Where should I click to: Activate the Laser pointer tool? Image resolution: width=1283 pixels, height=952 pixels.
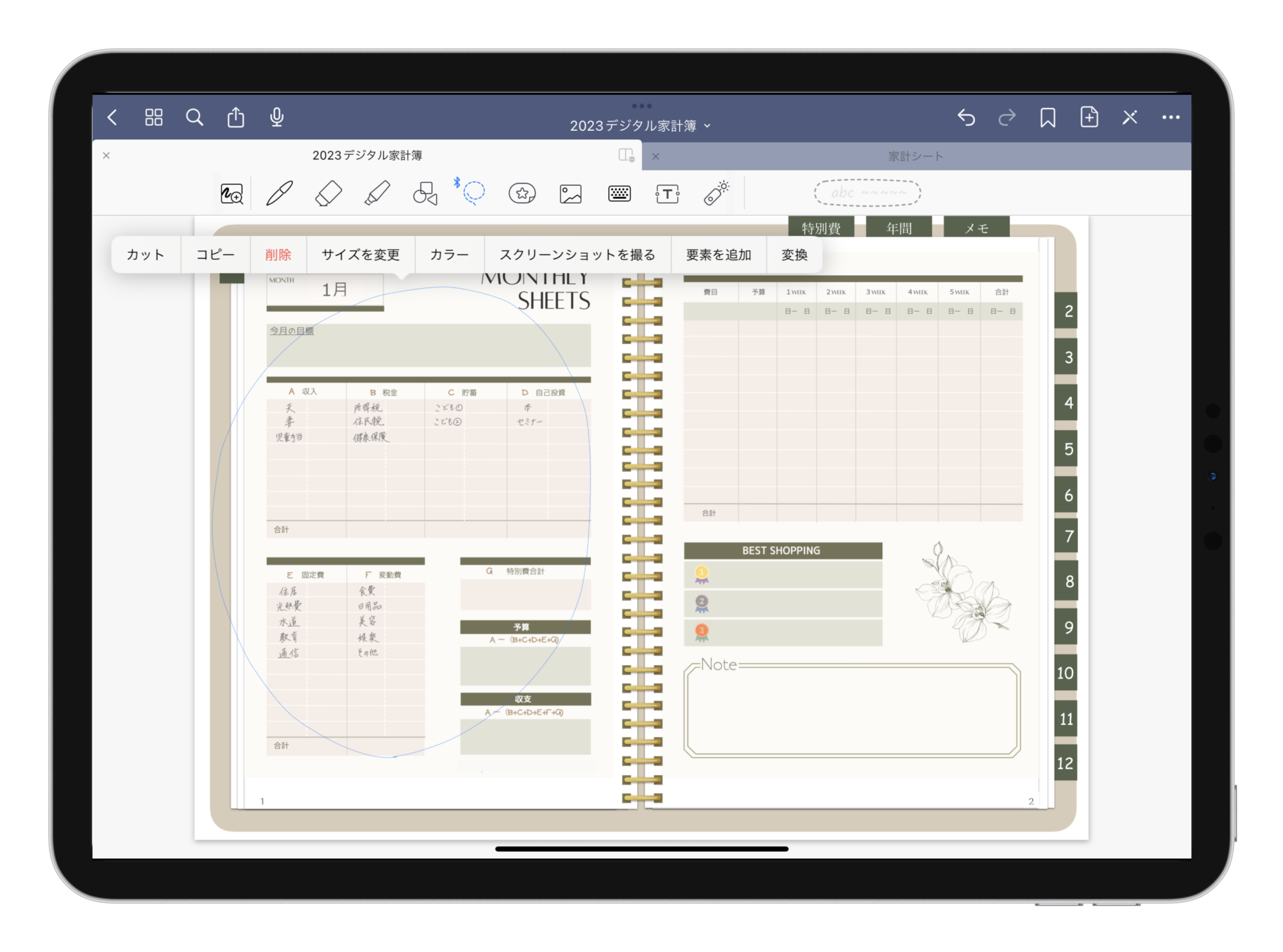pos(716,193)
